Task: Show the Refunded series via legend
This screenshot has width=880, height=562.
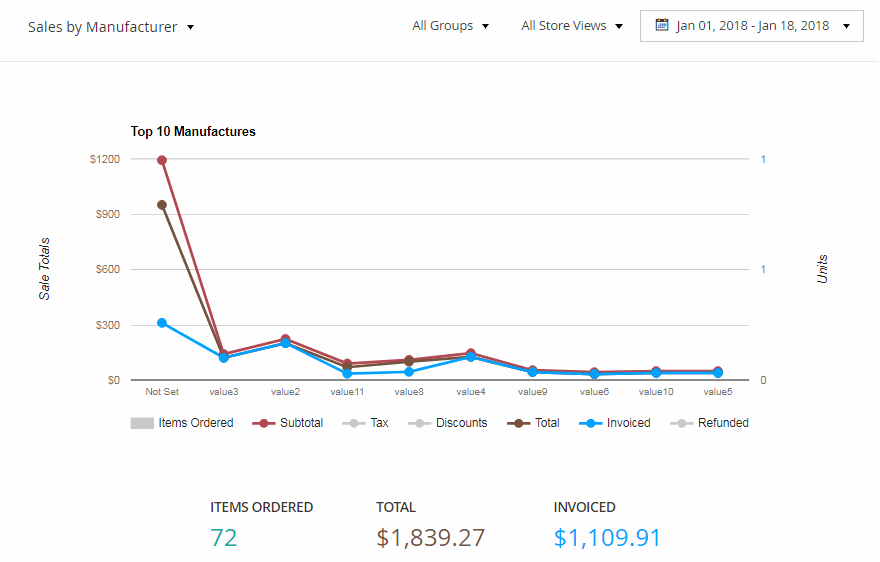Action: (710, 423)
